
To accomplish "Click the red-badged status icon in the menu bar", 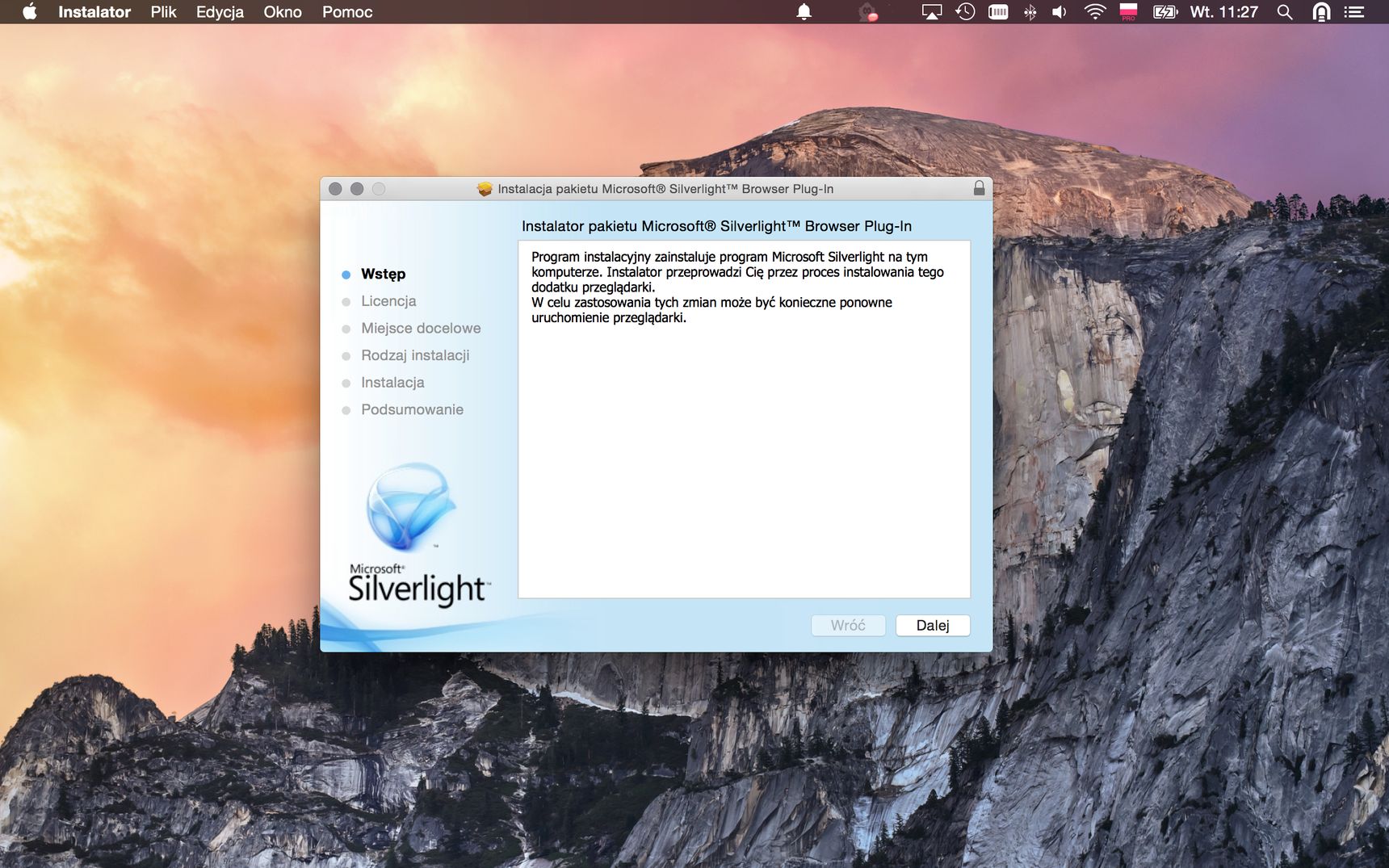I will (868, 12).
